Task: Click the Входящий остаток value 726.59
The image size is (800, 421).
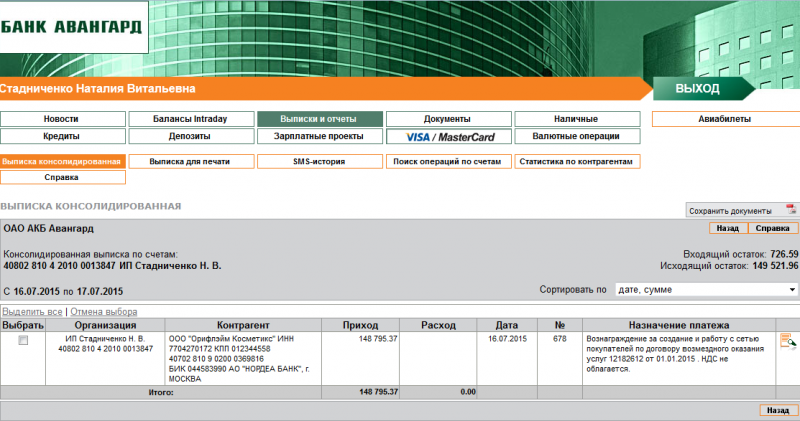Action: (x=784, y=254)
